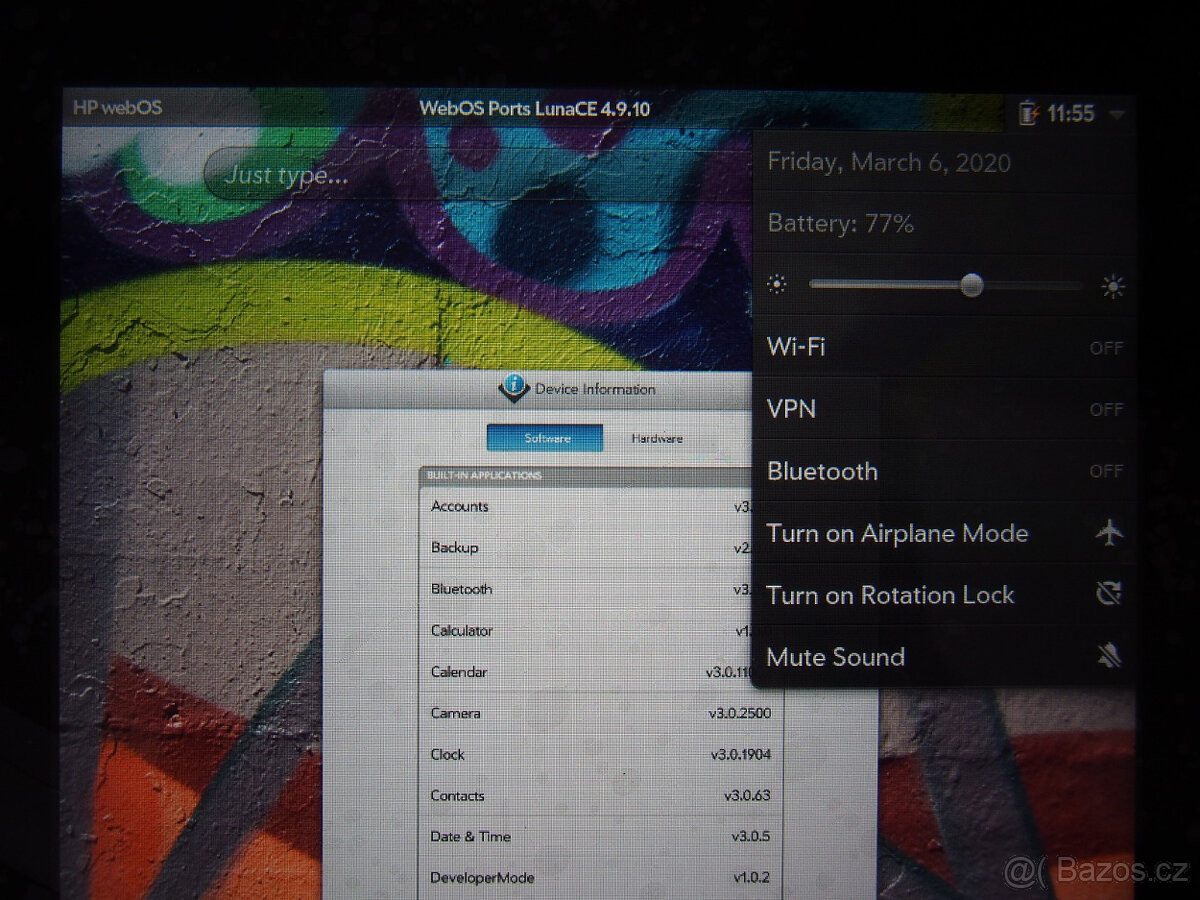Collapse the system menu dropdown arrow
Image resolution: width=1200 pixels, height=900 pixels.
pos(1117,114)
